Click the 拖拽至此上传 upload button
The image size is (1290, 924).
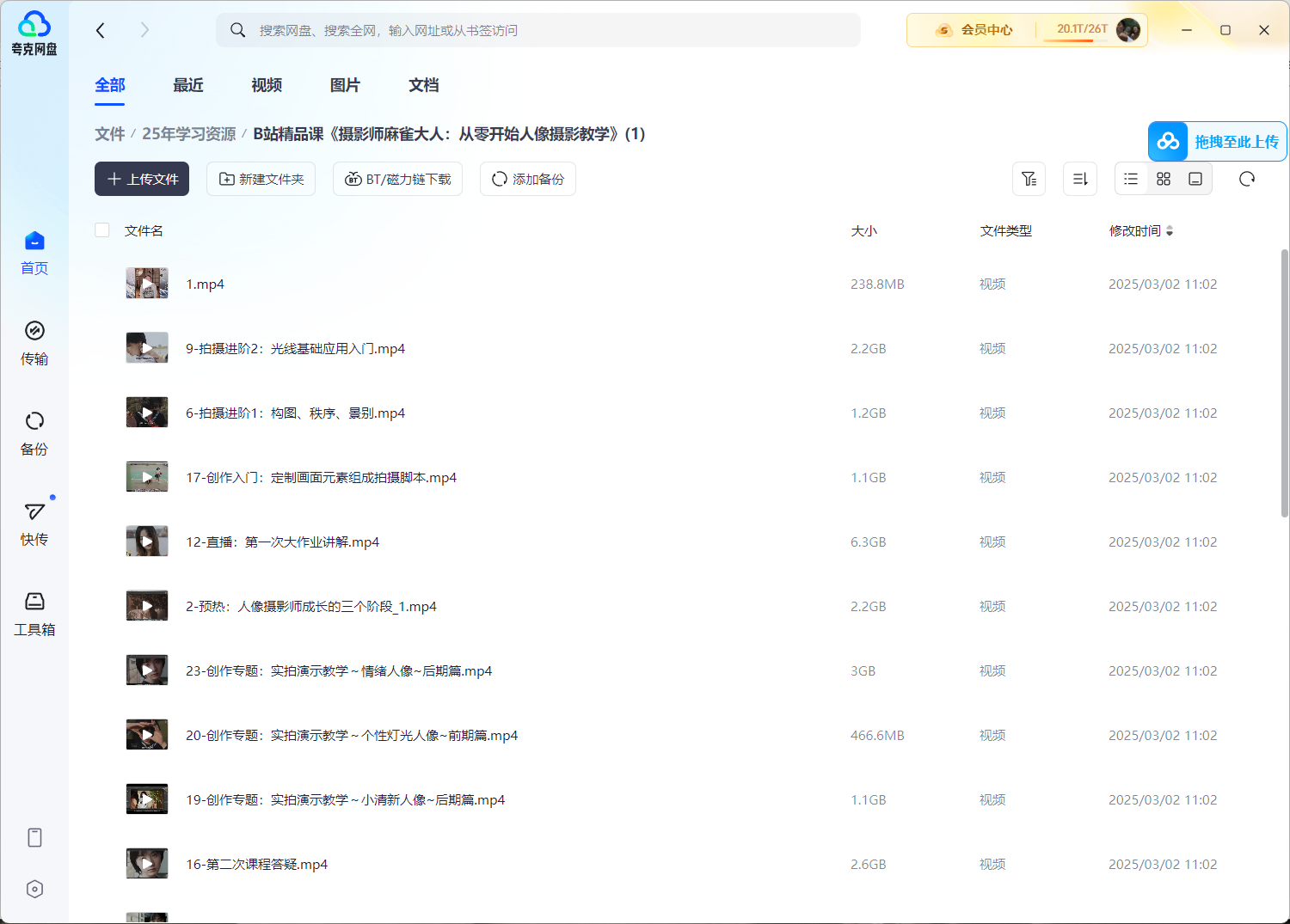1217,142
